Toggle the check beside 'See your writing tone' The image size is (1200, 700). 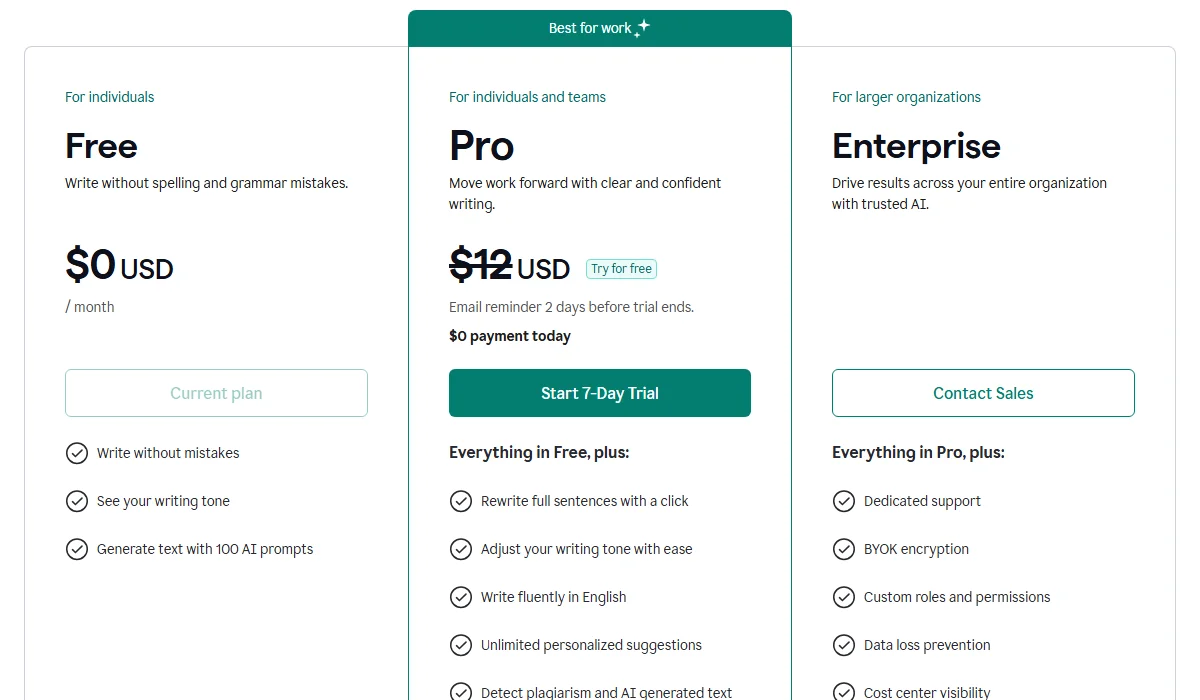[77, 501]
